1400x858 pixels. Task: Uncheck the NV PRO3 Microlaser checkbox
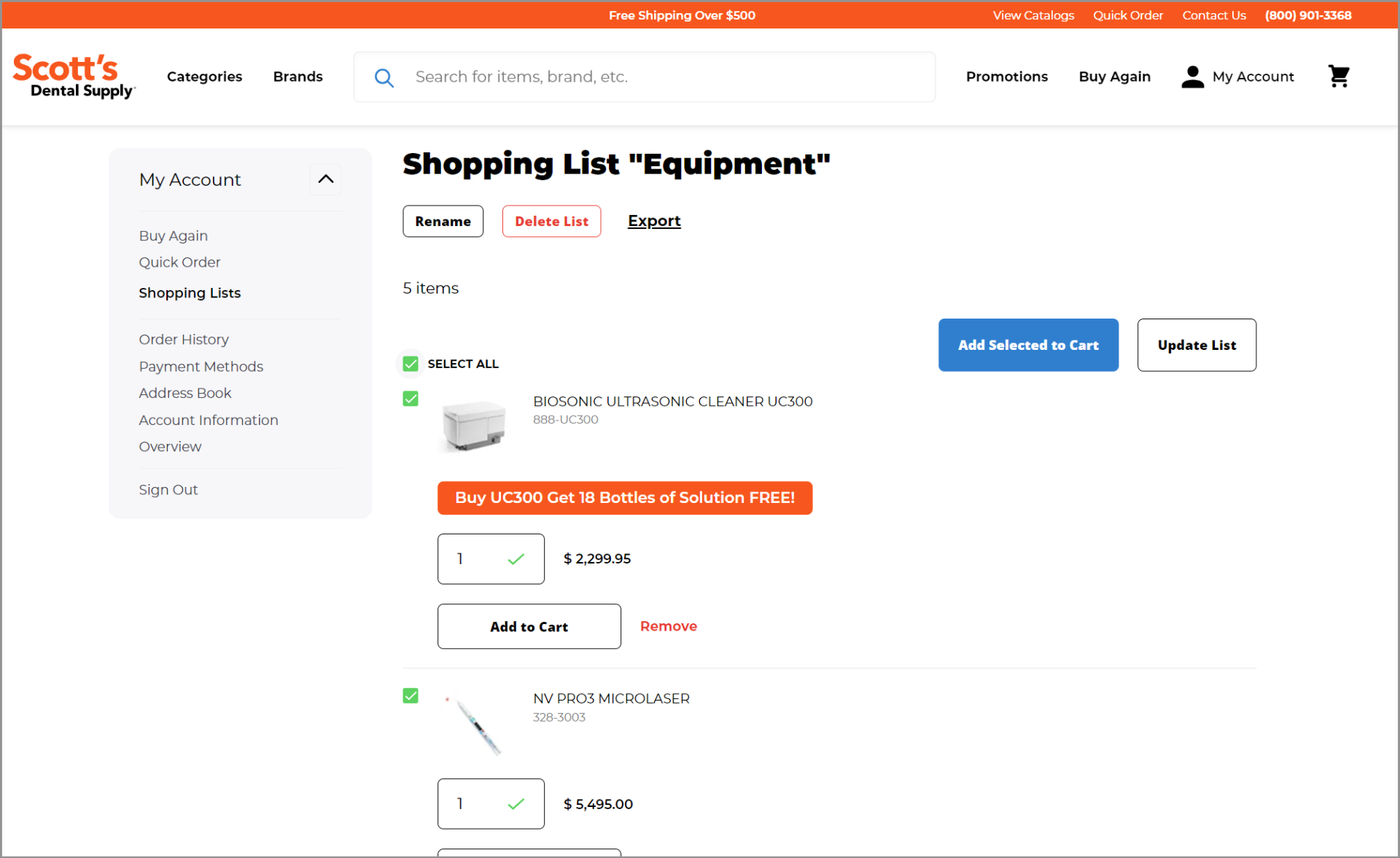click(411, 696)
